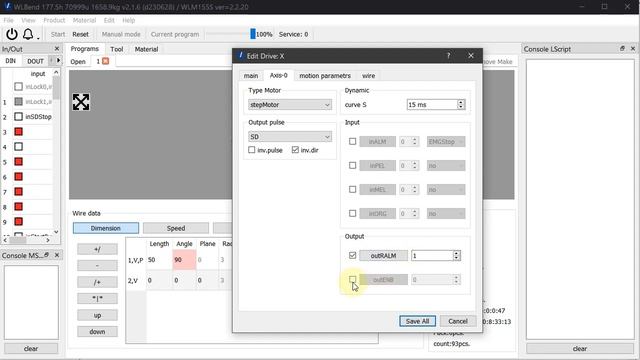Adjust the 100% speed slider handle
The width and height of the screenshot is (640, 360).
pyautogui.click(x=253, y=34)
